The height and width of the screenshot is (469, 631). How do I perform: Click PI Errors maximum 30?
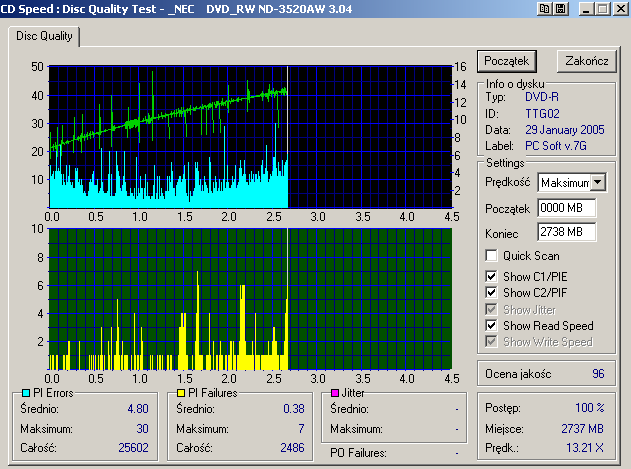click(x=142, y=429)
